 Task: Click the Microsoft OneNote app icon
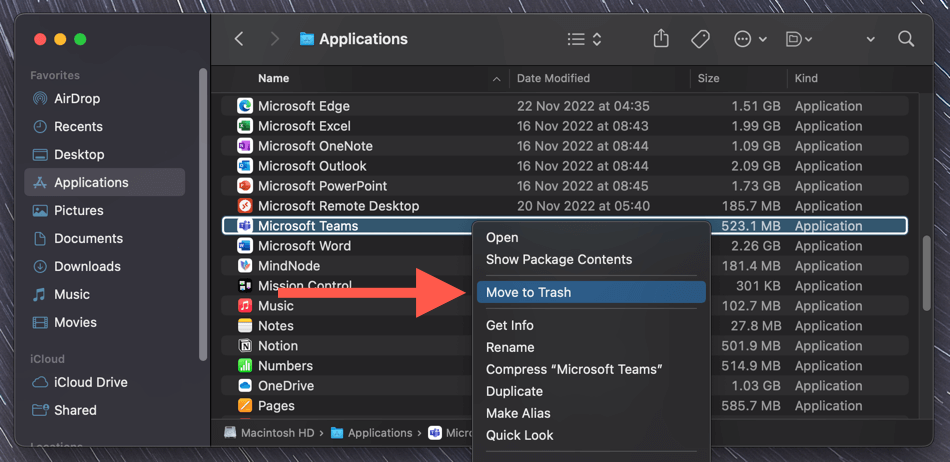point(245,146)
